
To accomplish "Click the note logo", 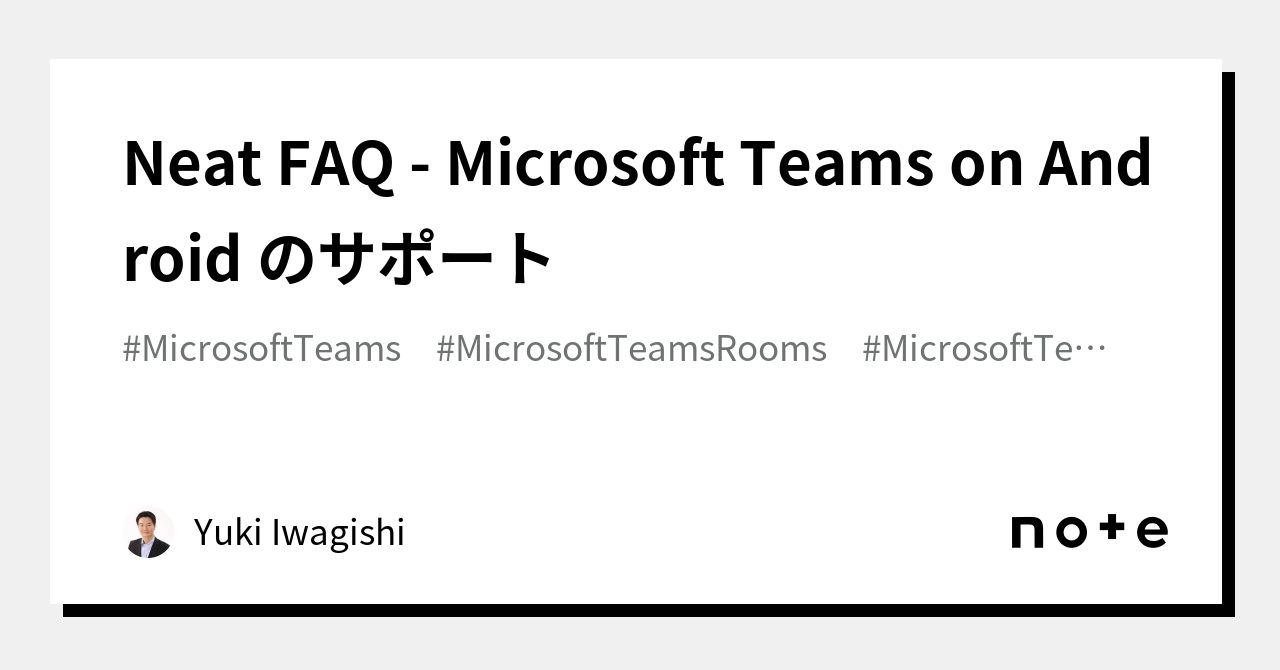I will tap(1089, 531).
